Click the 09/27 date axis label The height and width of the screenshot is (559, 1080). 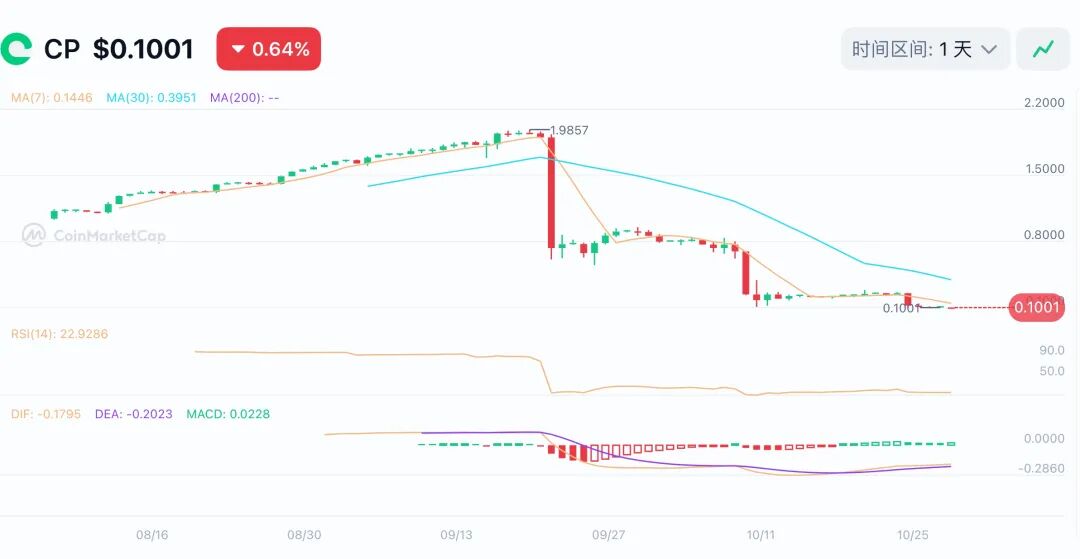[608, 535]
